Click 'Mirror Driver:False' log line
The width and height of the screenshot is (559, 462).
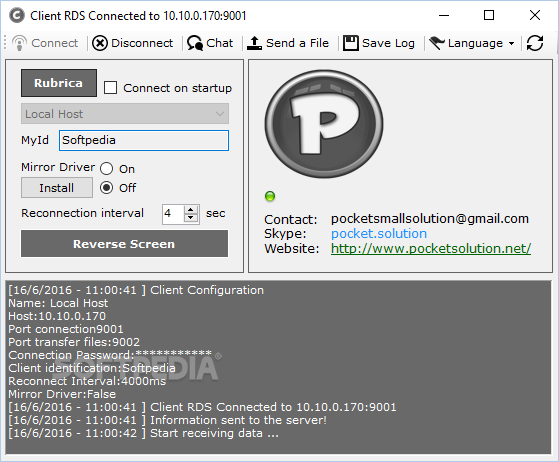pyautogui.click(x=62, y=394)
